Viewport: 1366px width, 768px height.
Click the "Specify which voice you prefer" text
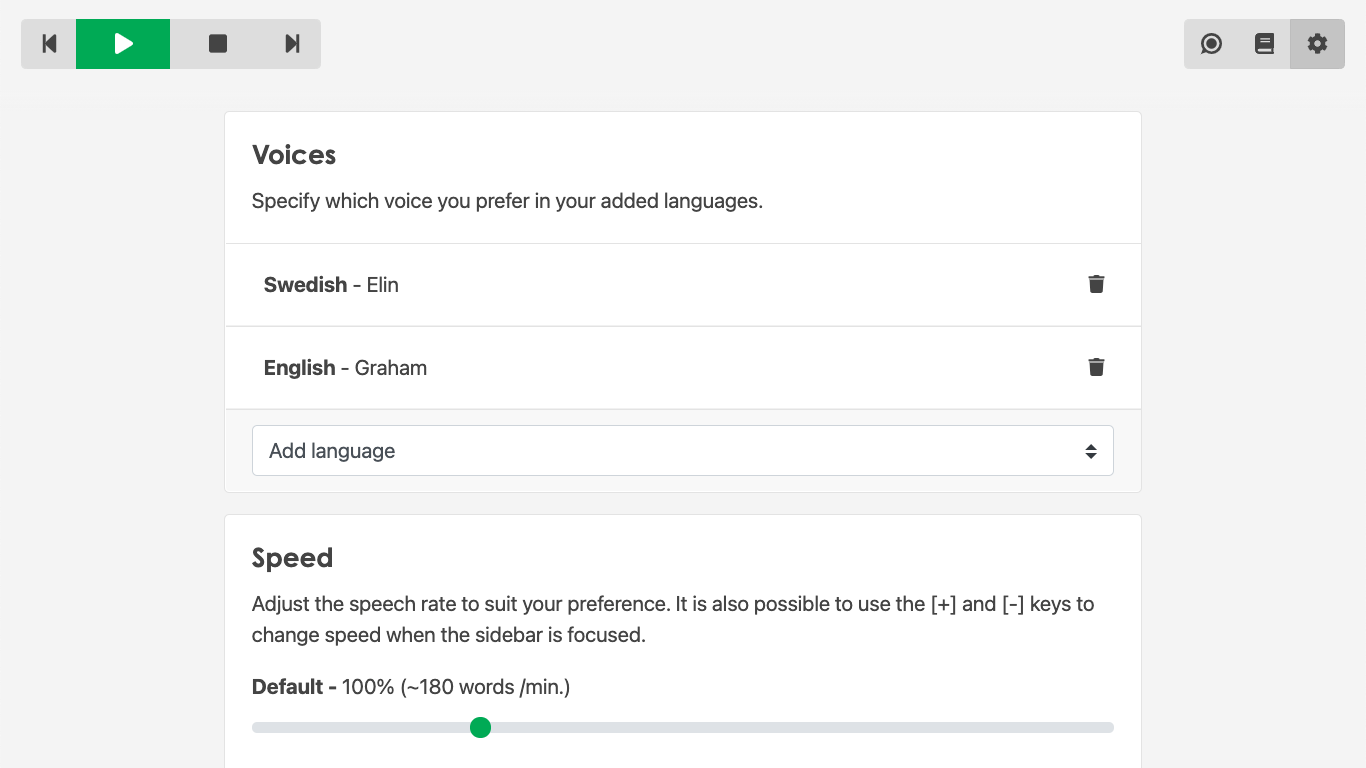(x=507, y=201)
